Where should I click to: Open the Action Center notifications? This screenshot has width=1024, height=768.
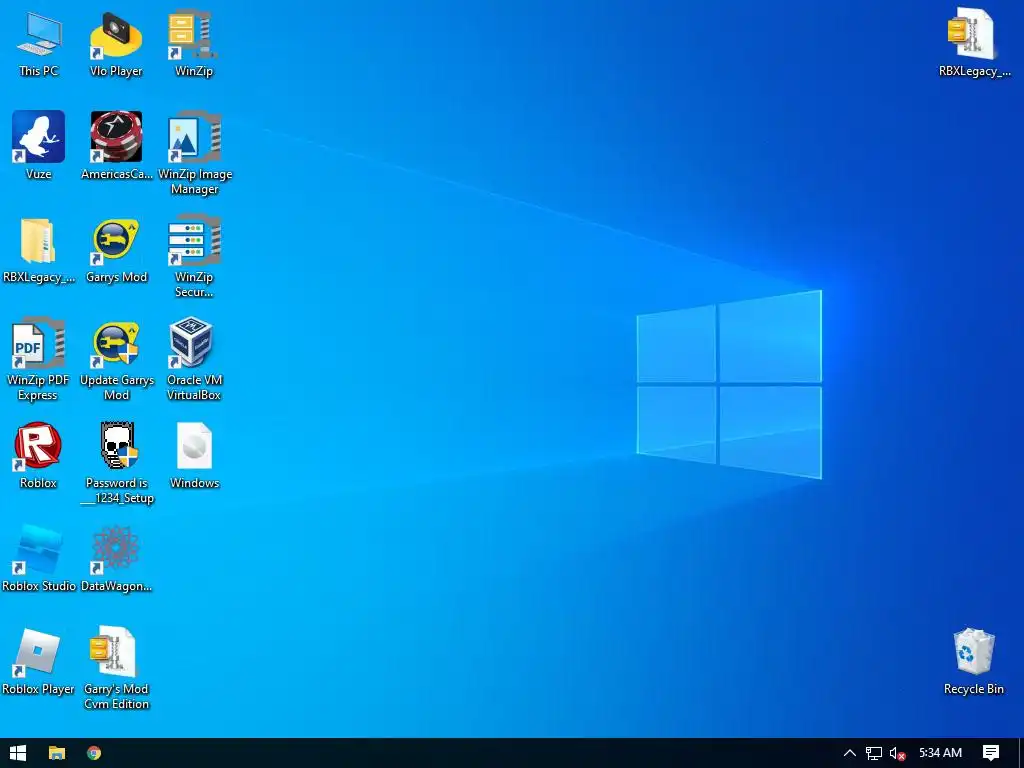[991, 753]
